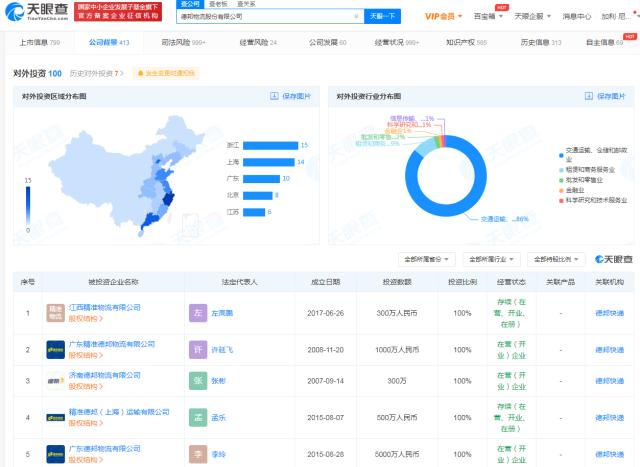Open the logo of 广东精准德邦物流有限公司
The image size is (640, 467).
56,350
